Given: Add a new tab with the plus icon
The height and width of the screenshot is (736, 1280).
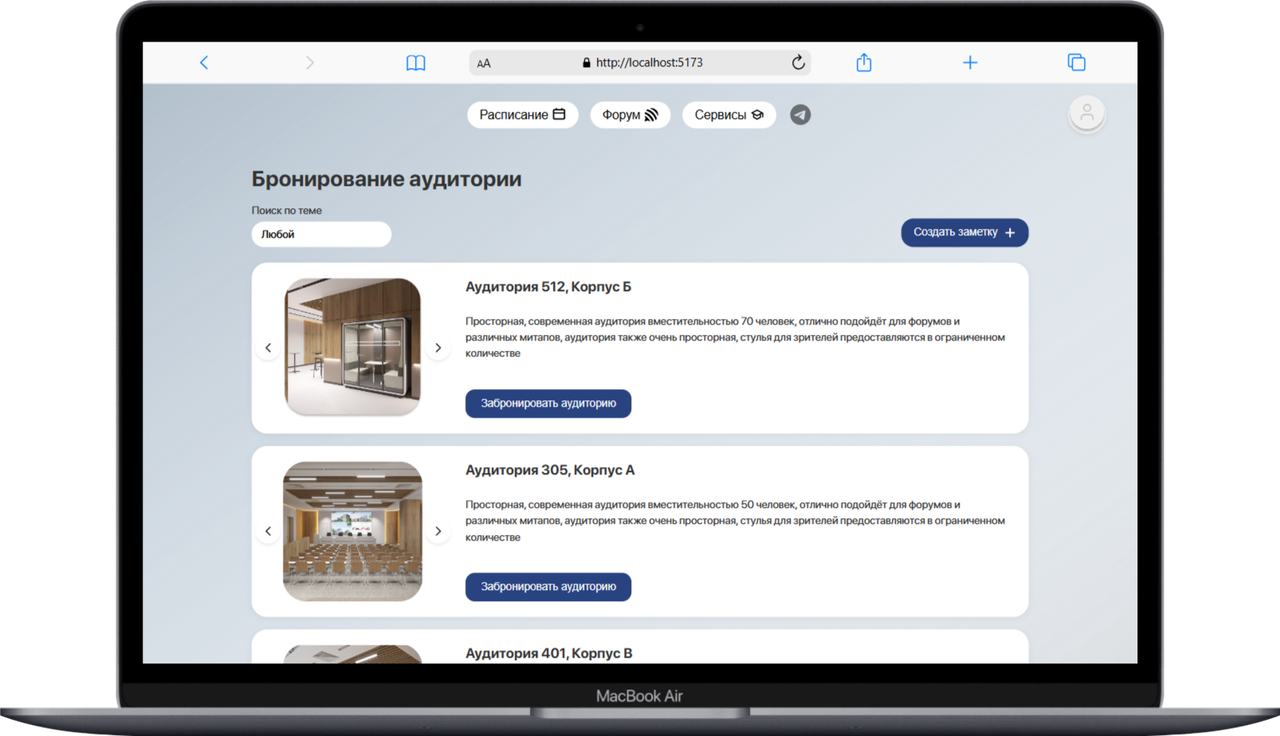Looking at the screenshot, I should coord(970,62).
